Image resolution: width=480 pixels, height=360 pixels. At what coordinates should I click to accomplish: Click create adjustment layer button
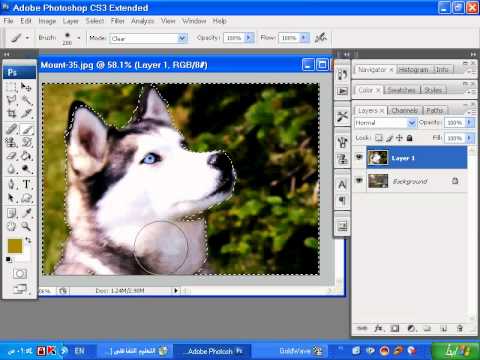pyautogui.click(x=411, y=328)
